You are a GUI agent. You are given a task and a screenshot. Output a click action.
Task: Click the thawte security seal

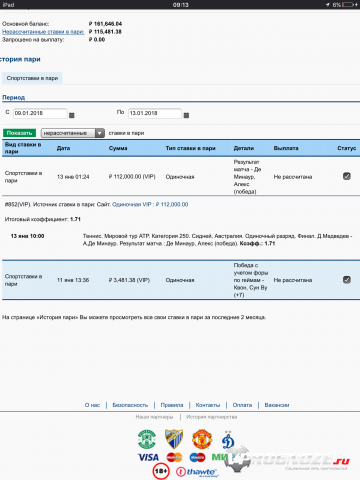(197, 472)
